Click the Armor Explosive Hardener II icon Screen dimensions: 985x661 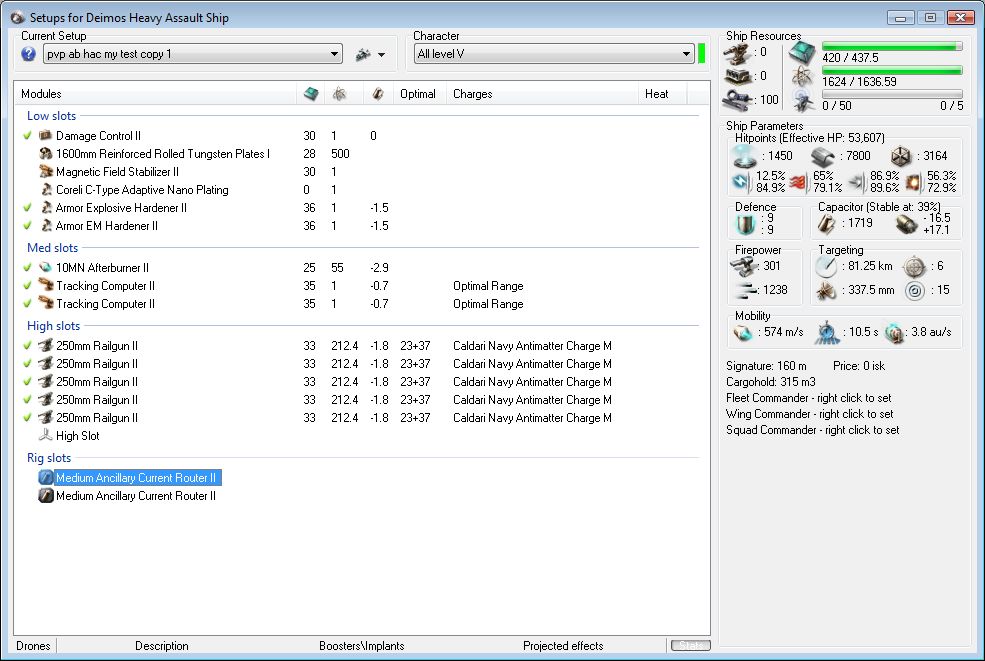point(46,207)
